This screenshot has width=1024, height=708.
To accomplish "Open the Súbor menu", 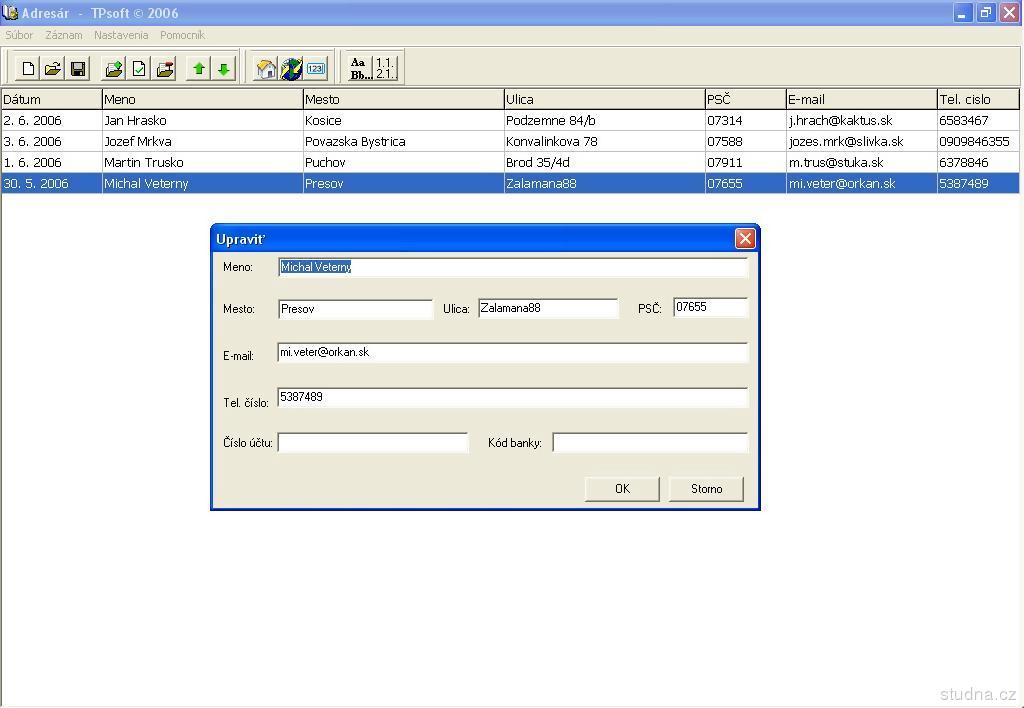I will click(x=19, y=35).
